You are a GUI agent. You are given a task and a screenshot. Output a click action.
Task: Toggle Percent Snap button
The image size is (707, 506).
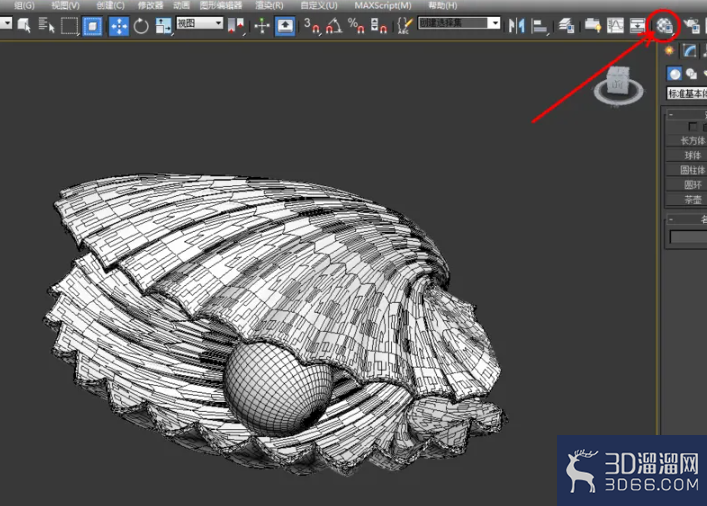(356, 25)
